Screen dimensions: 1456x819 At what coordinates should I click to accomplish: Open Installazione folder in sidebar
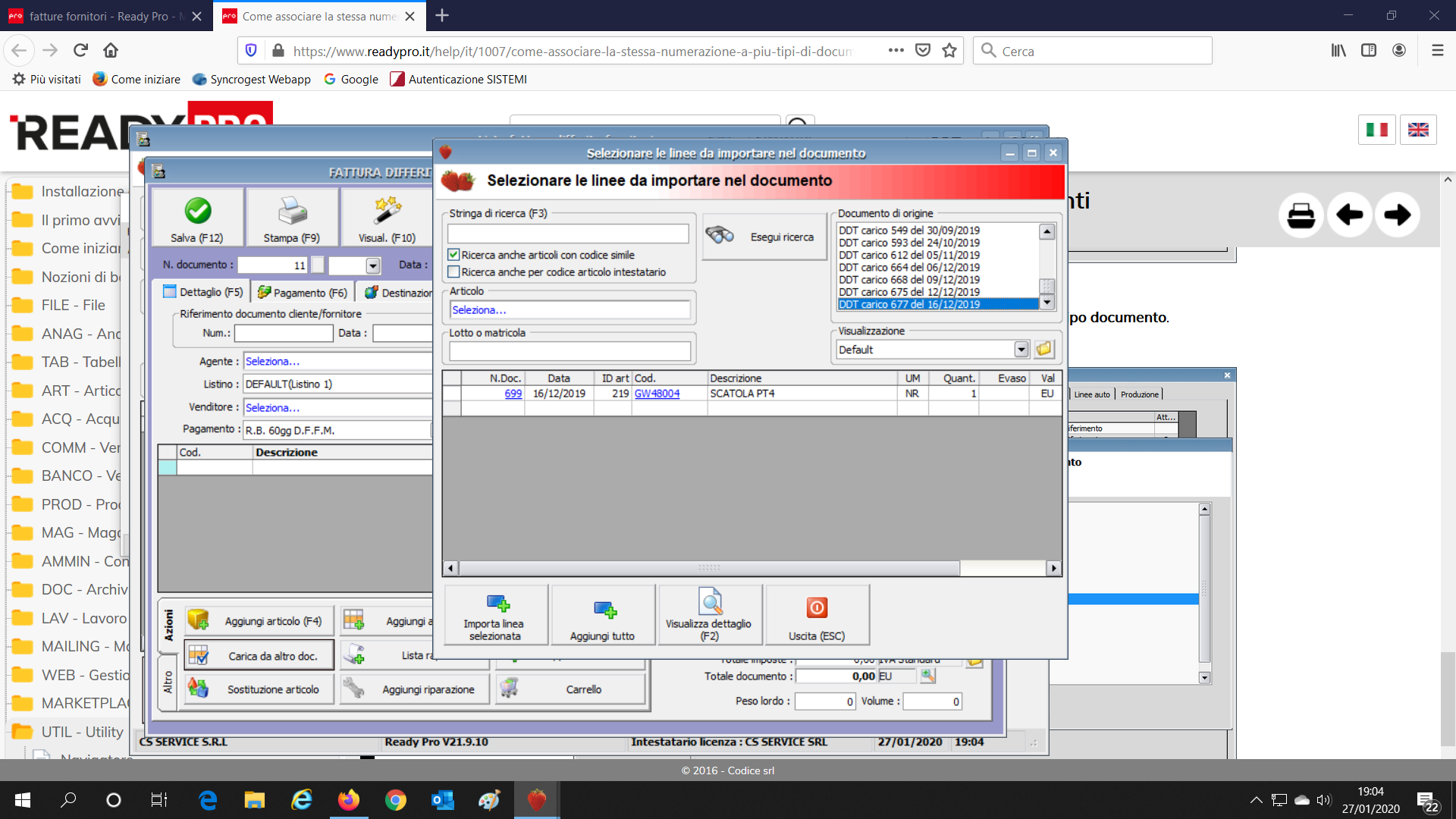coord(67,191)
